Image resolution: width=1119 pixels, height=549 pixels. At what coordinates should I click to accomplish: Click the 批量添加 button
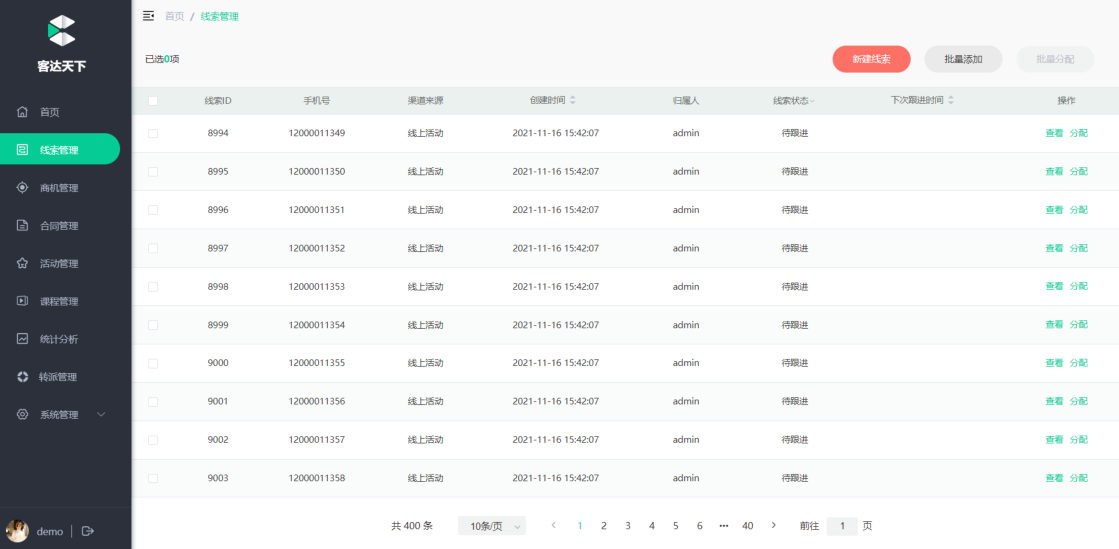963,59
